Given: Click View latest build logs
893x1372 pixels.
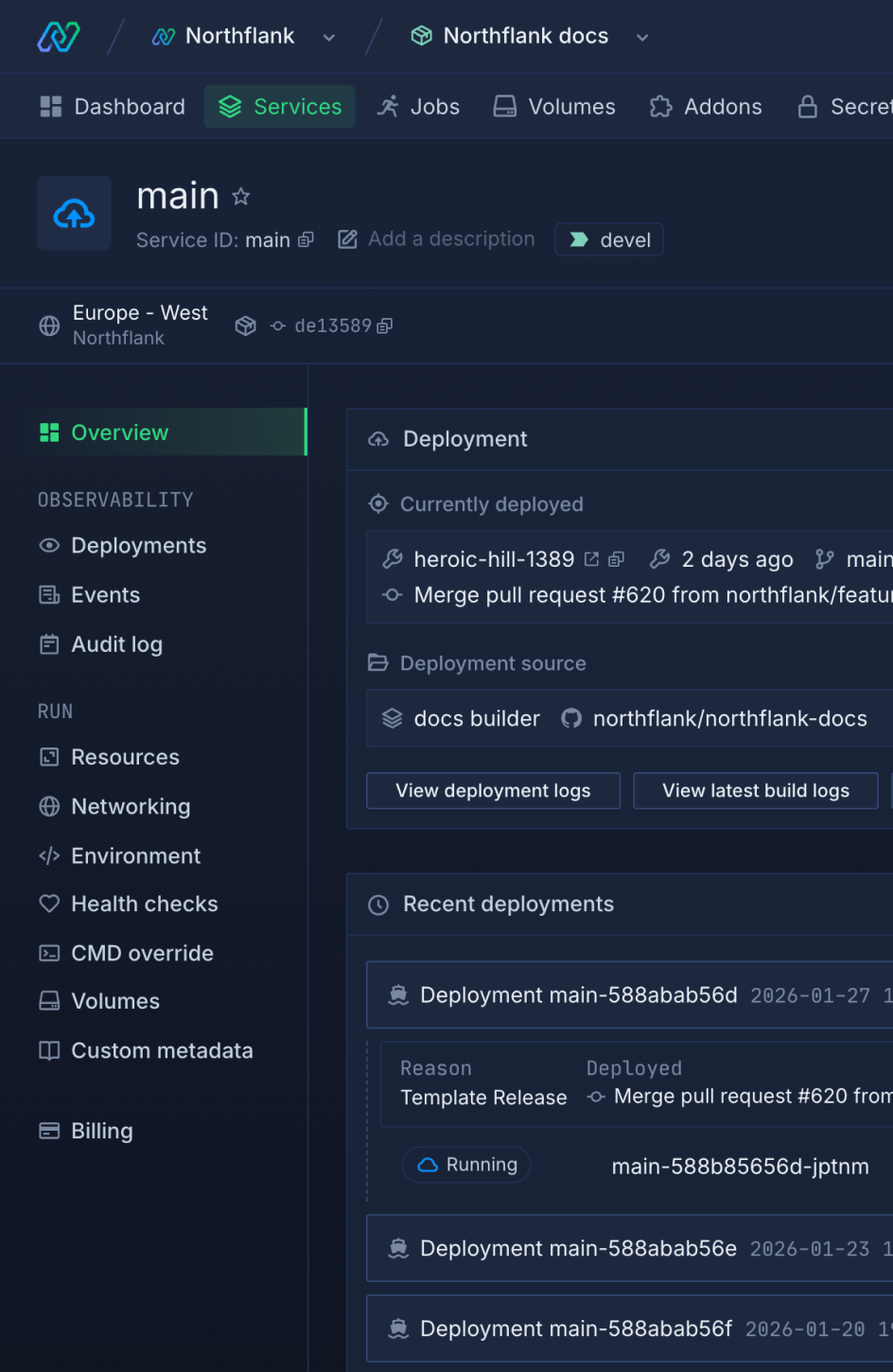Looking at the screenshot, I should (755, 790).
